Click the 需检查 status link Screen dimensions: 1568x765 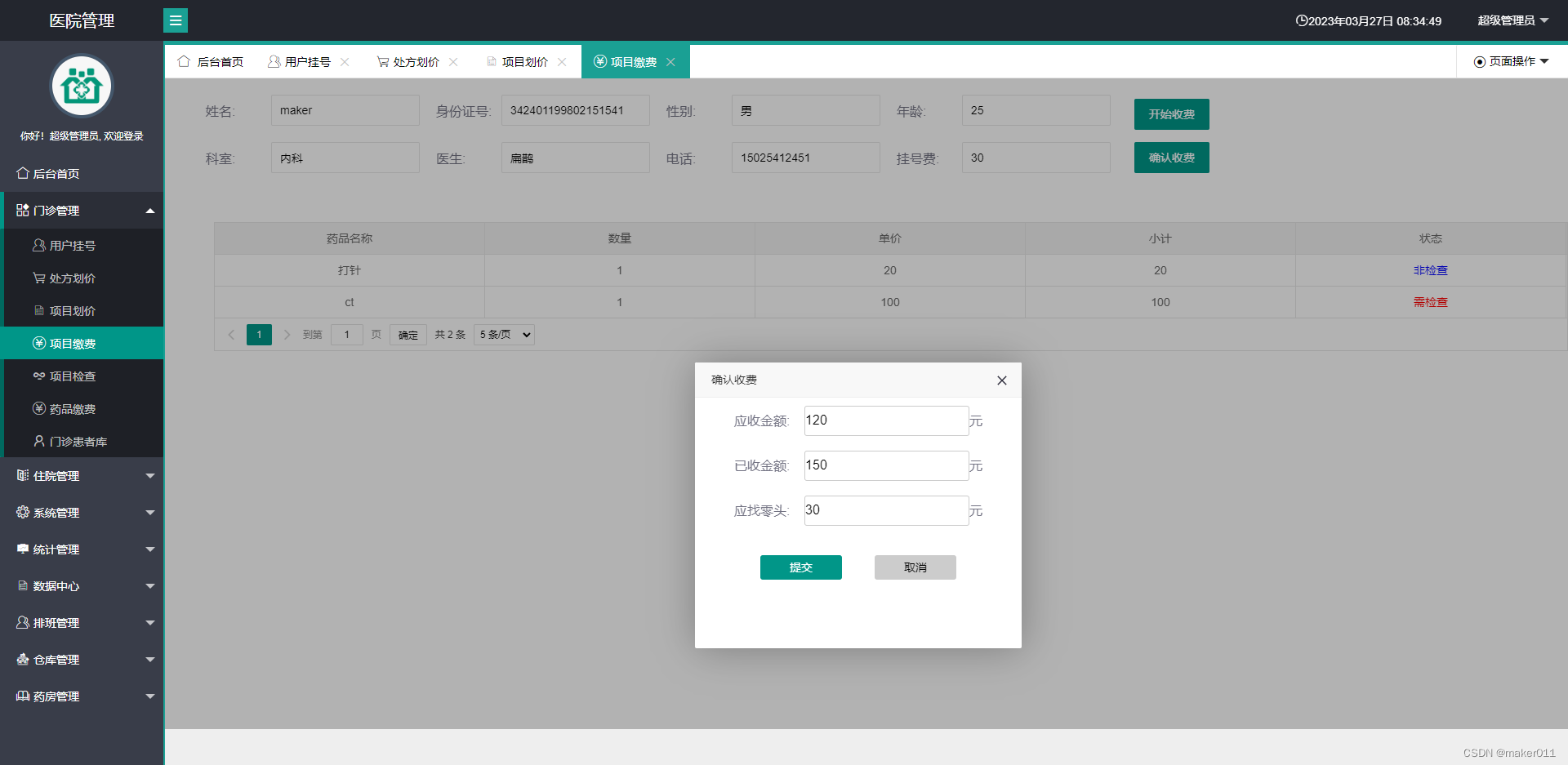1431,302
